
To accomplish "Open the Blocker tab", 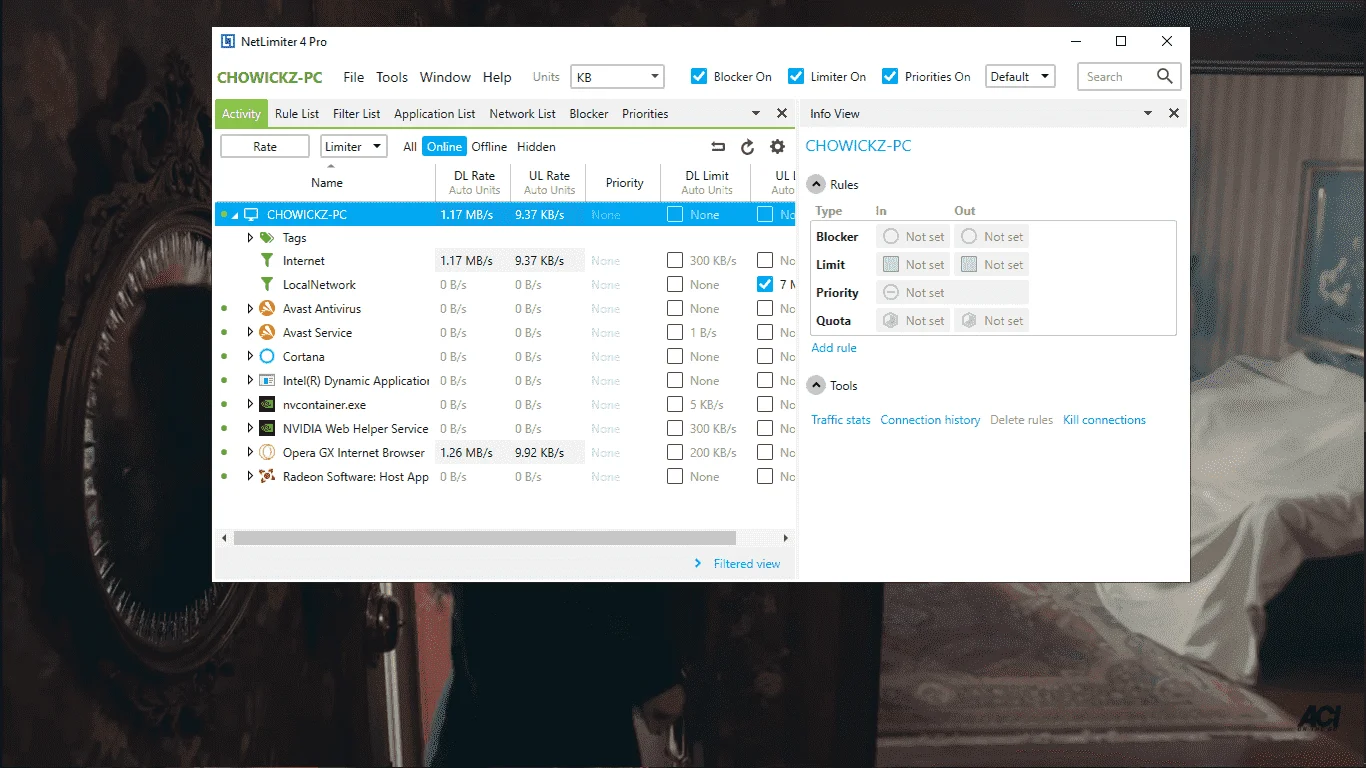I will 589,114.
